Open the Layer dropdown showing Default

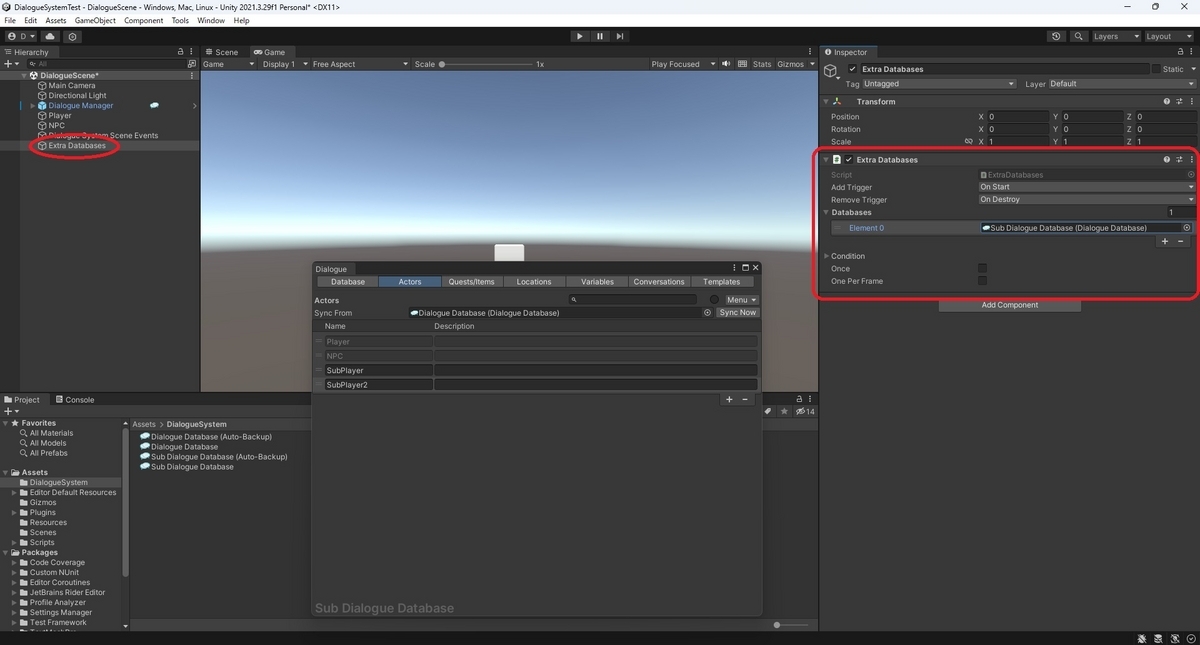pyautogui.click(x=1122, y=84)
